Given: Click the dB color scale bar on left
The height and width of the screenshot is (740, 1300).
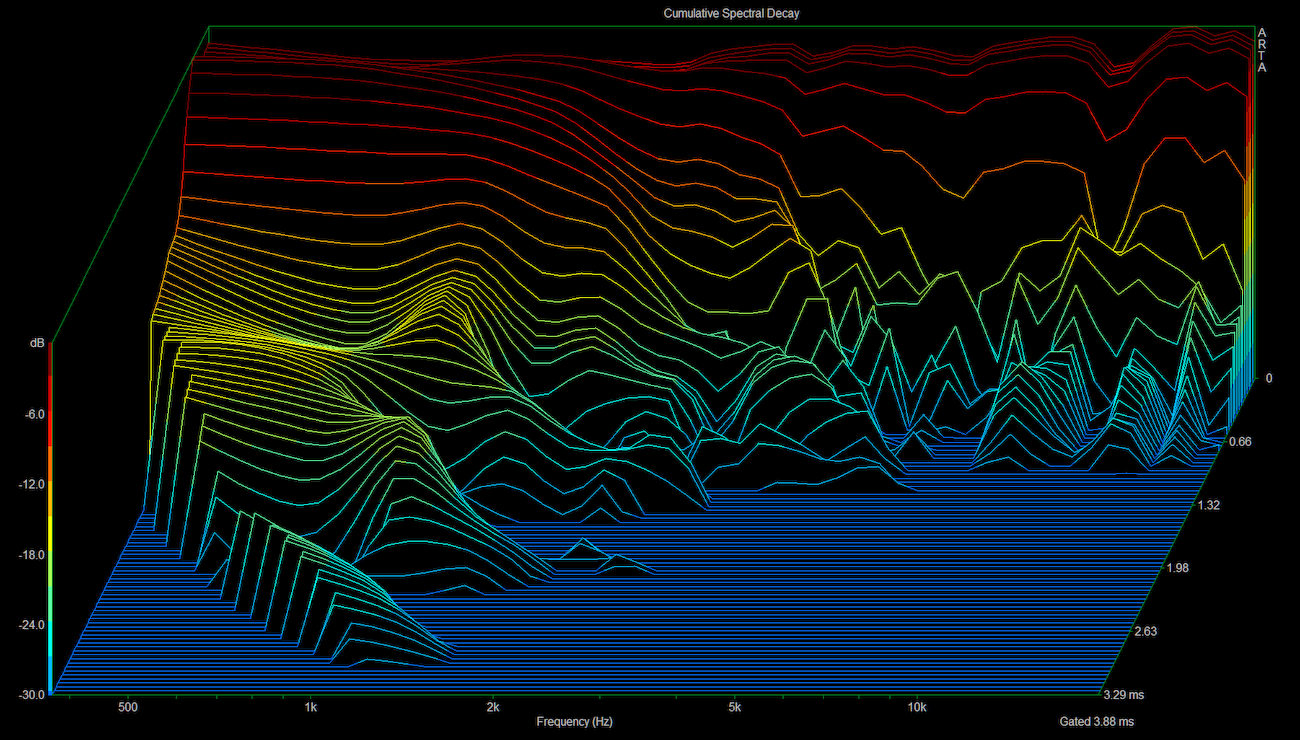Looking at the screenshot, I should click(x=50, y=520).
